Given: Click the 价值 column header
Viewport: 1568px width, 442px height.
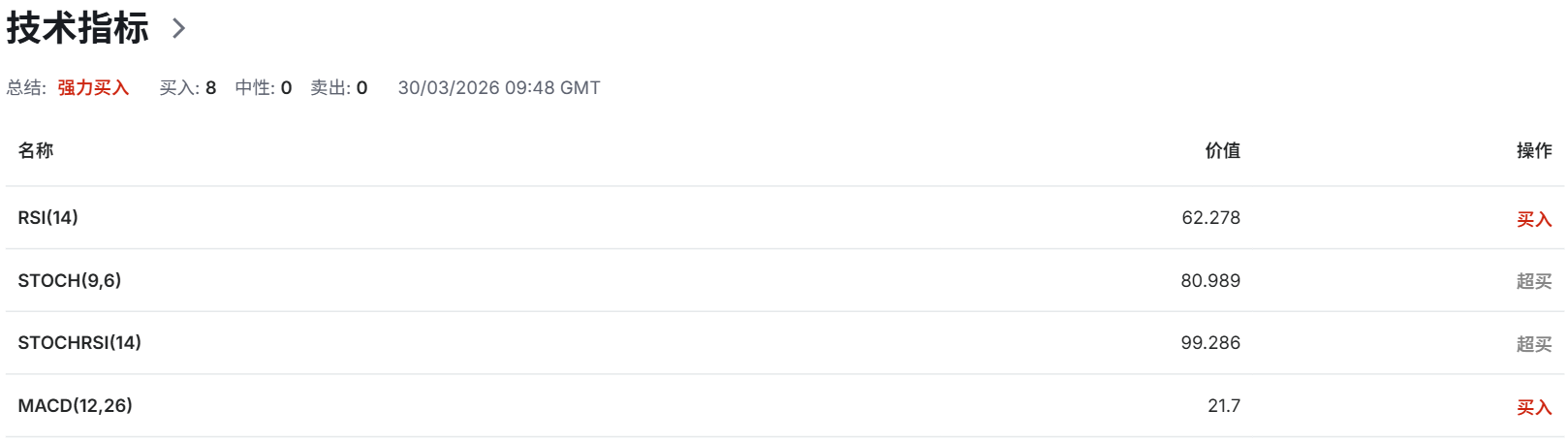Looking at the screenshot, I should click(1222, 150).
